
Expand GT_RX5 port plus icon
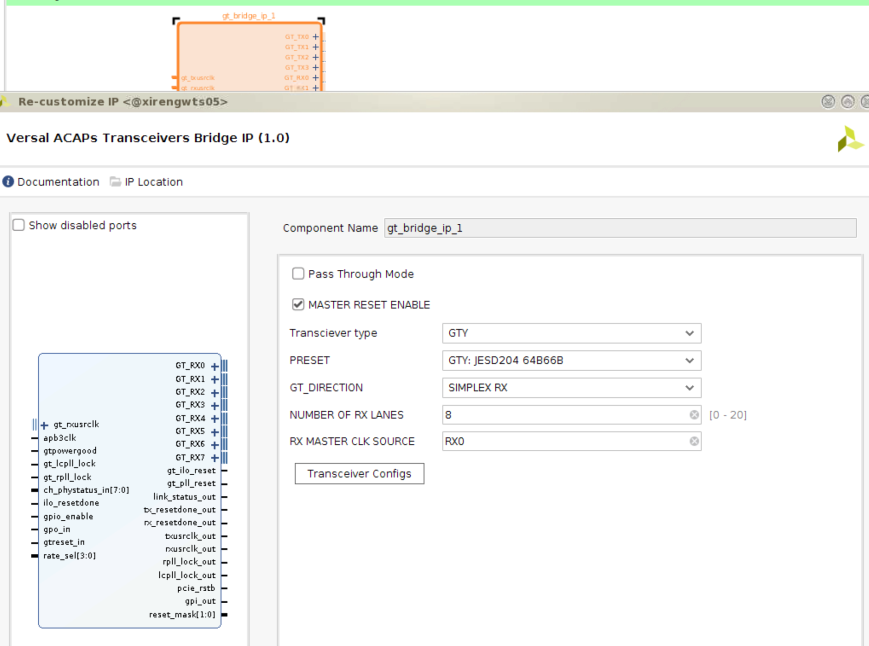[214, 431]
